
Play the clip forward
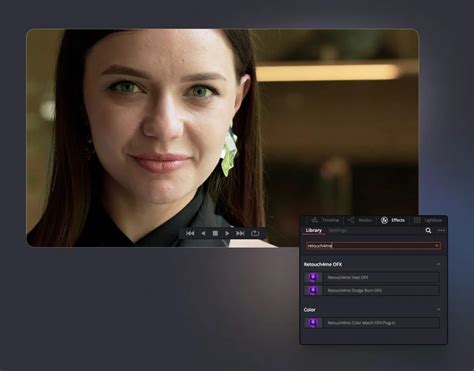227,233
